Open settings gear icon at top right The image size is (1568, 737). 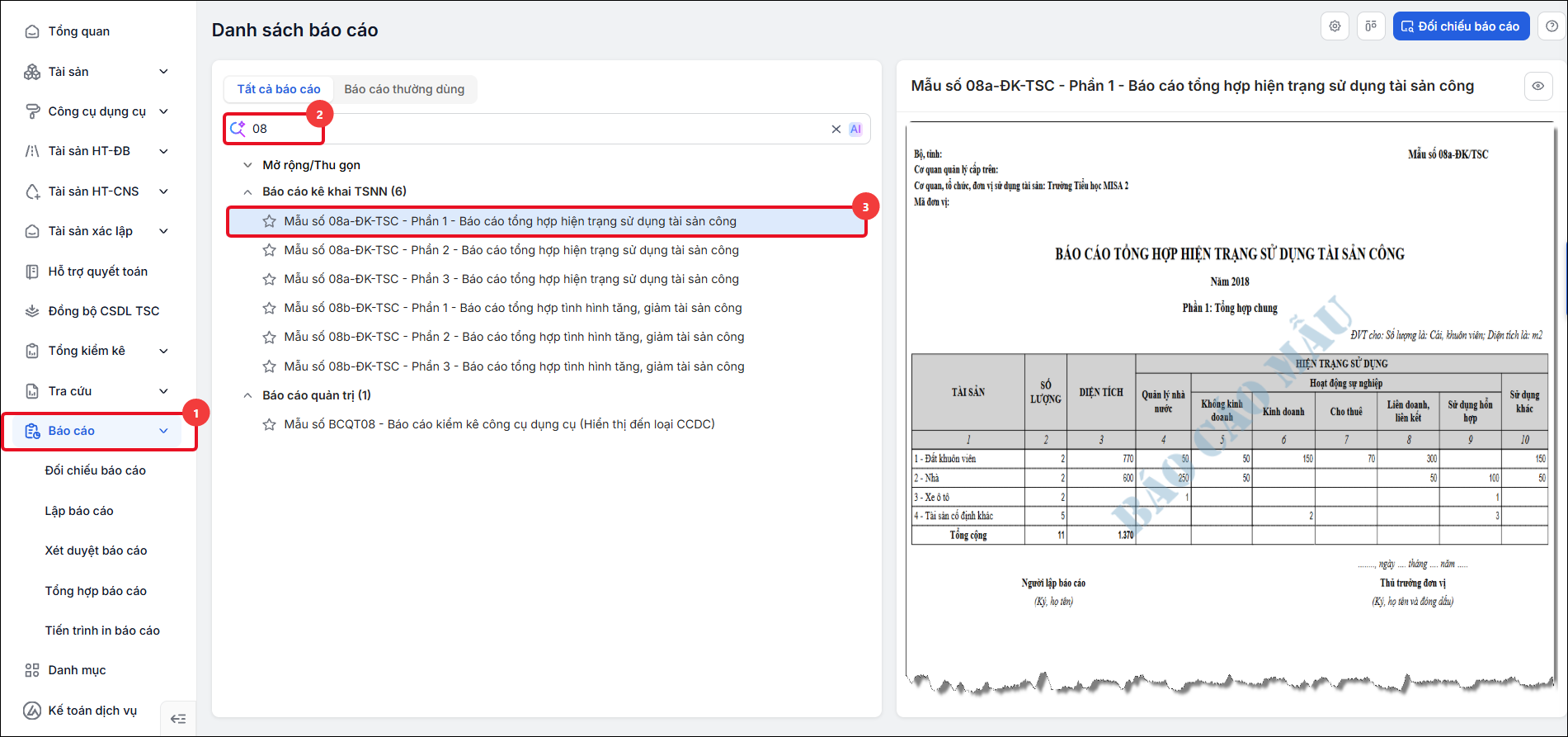(x=1335, y=26)
